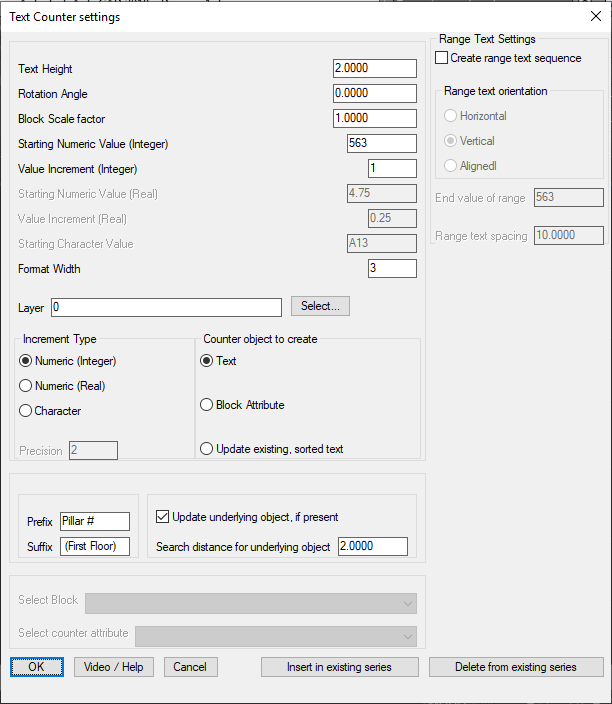Select Numeric (Real) increment type

(x=27, y=386)
